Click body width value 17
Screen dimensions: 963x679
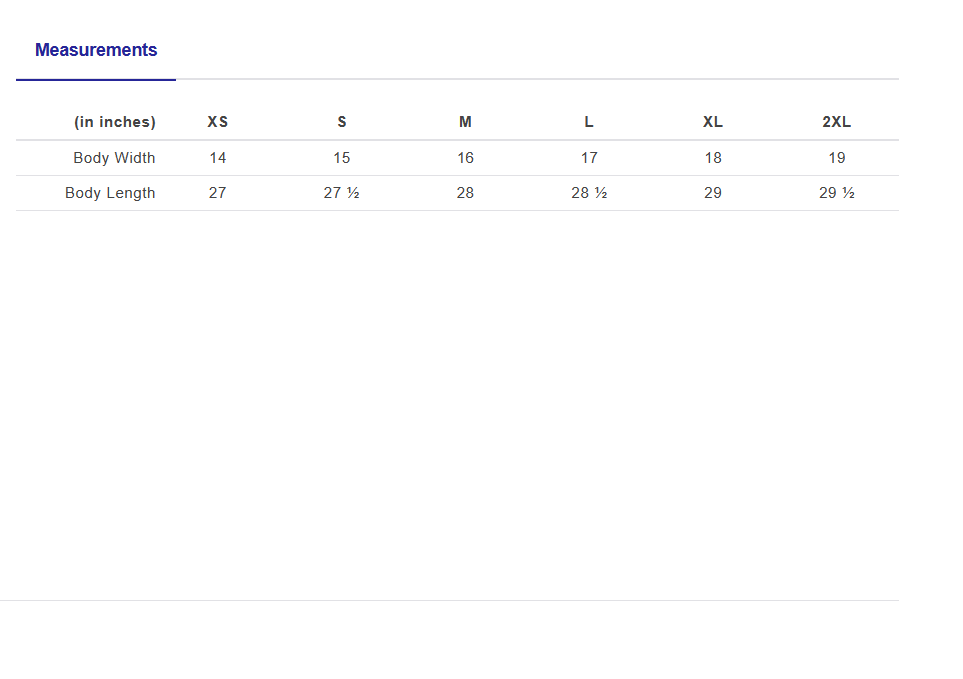(x=589, y=158)
